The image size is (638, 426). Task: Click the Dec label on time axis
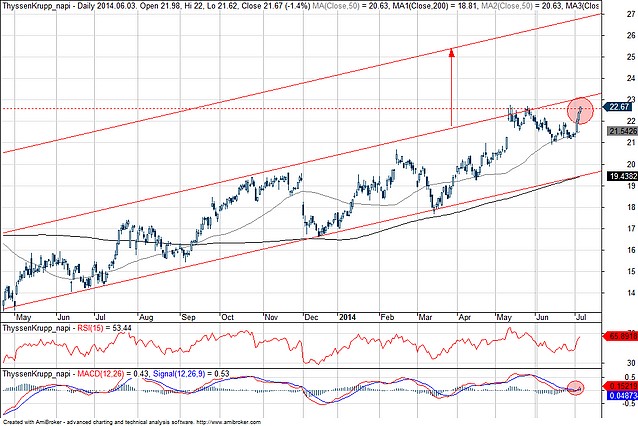click(x=311, y=317)
